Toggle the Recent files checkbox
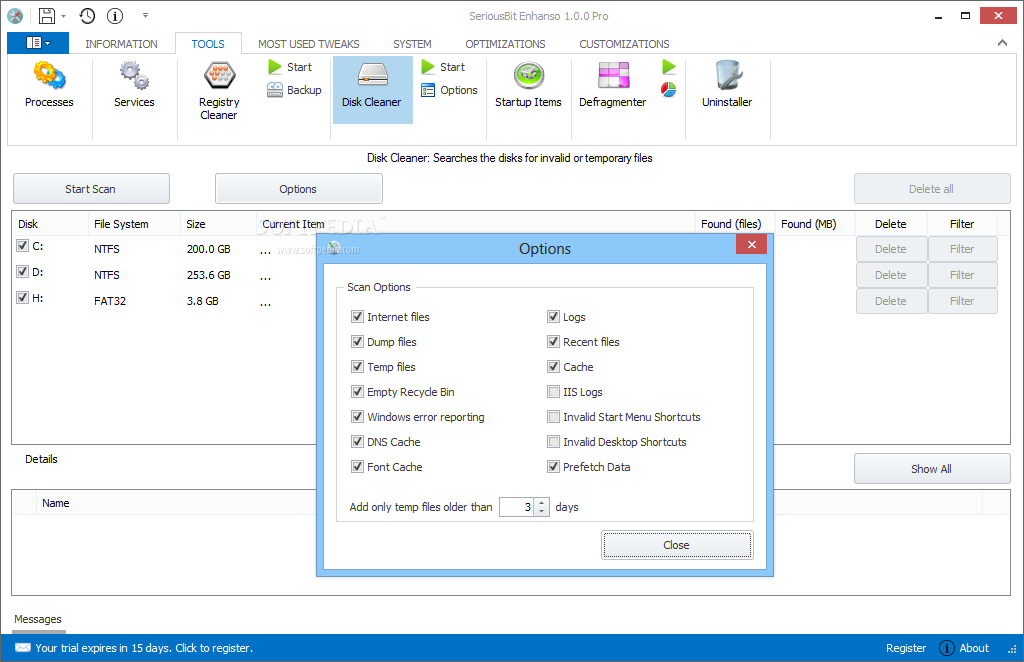 [x=553, y=341]
